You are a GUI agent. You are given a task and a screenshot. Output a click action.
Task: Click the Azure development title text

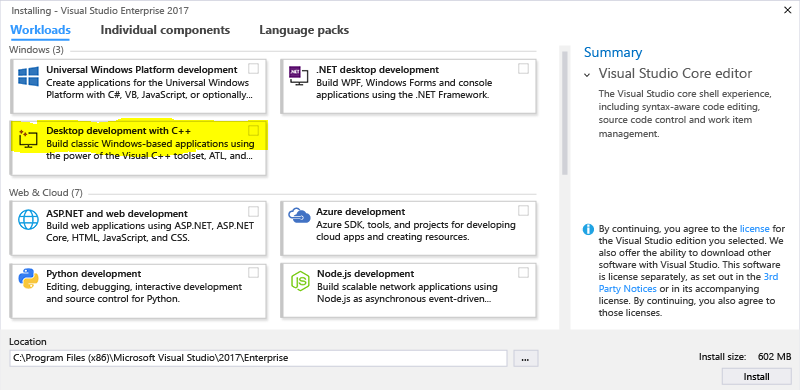[361, 212]
